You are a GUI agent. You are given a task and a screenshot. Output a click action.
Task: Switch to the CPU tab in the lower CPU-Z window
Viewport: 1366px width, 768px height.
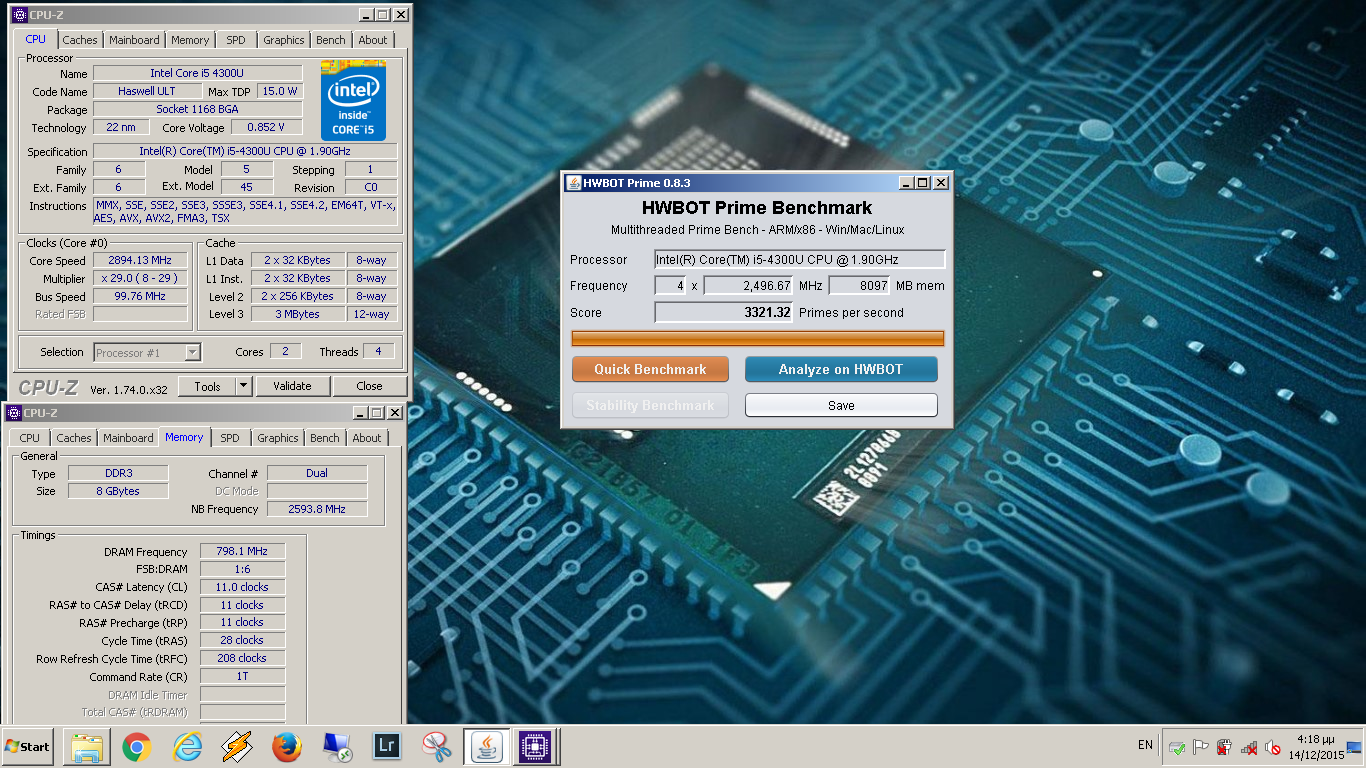[30, 438]
